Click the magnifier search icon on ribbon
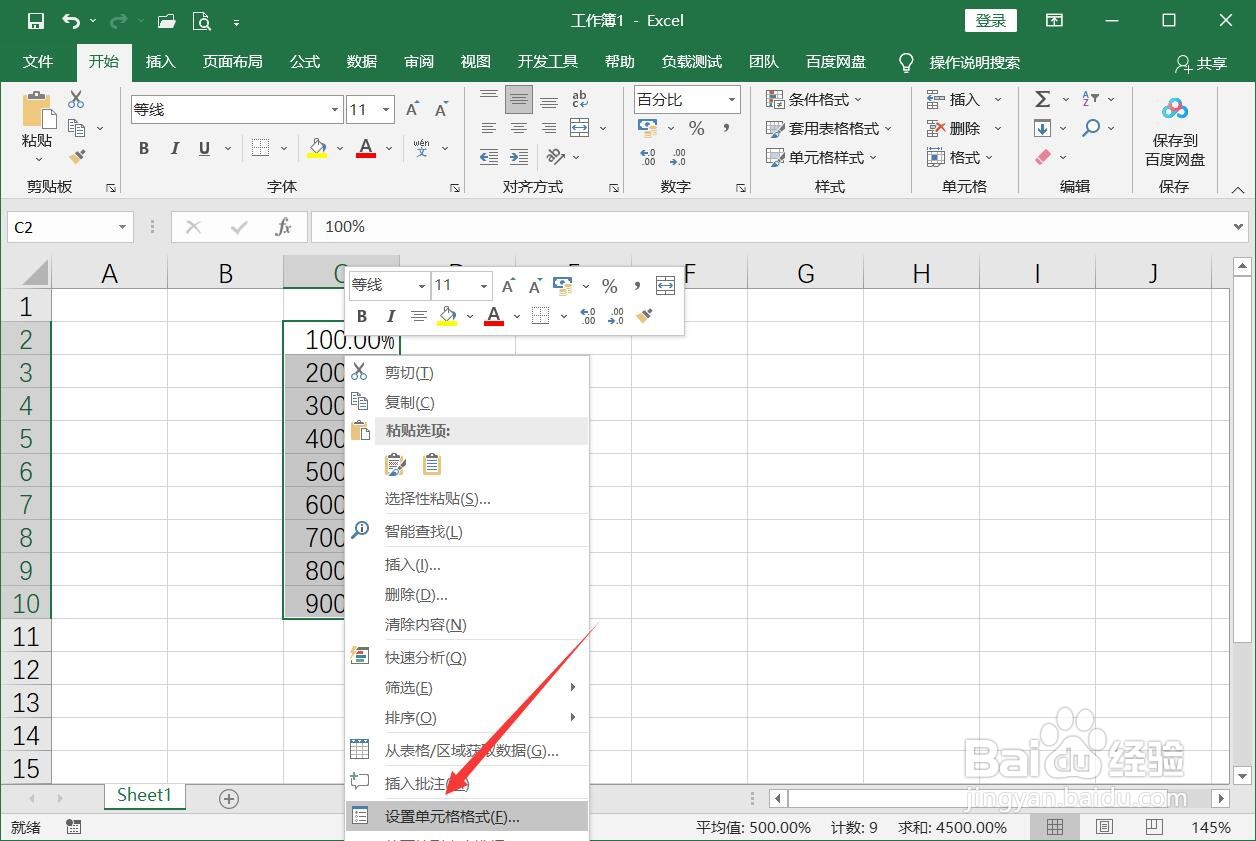 1092,128
